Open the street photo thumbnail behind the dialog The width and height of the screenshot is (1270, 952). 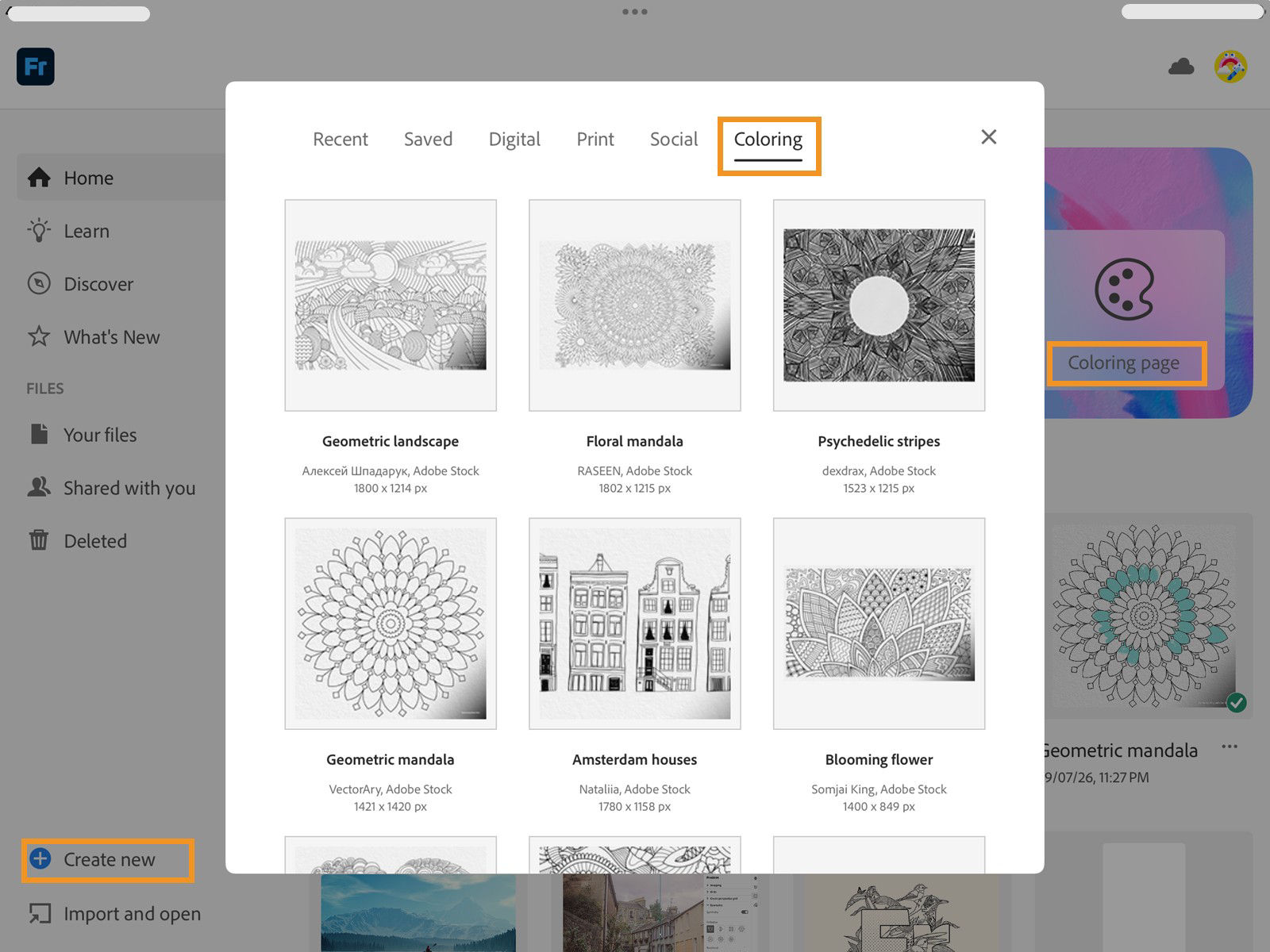point(660,913)
